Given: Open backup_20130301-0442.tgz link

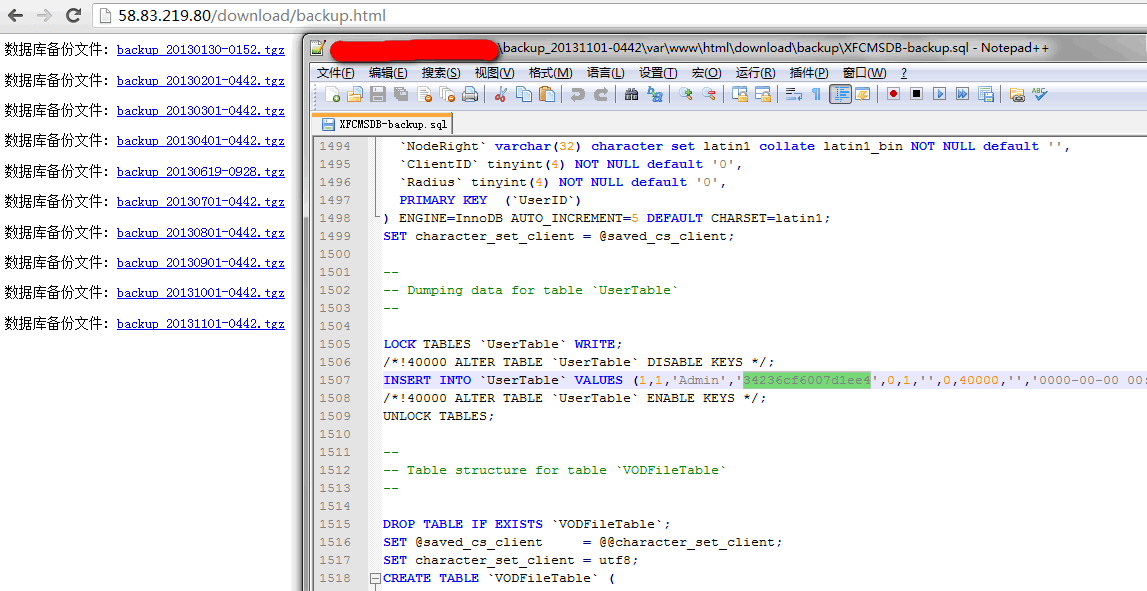Looking at the screenshot, I should pyautogui.click(x=200, y=110).
